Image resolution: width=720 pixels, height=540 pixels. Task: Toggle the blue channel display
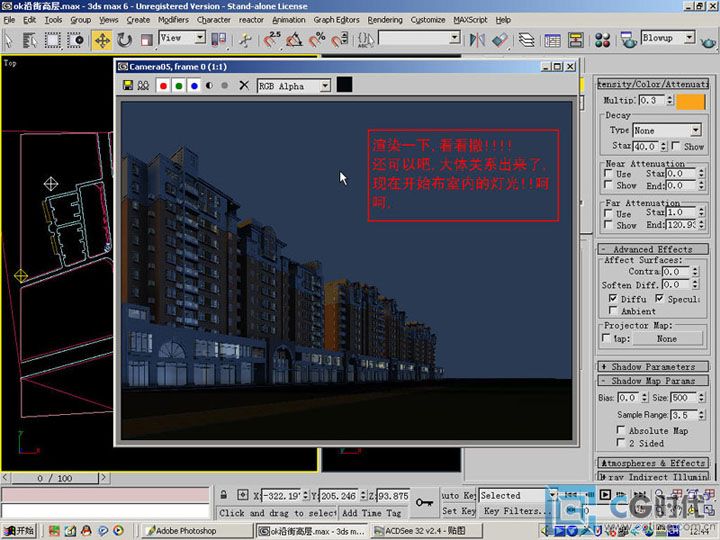194,86
